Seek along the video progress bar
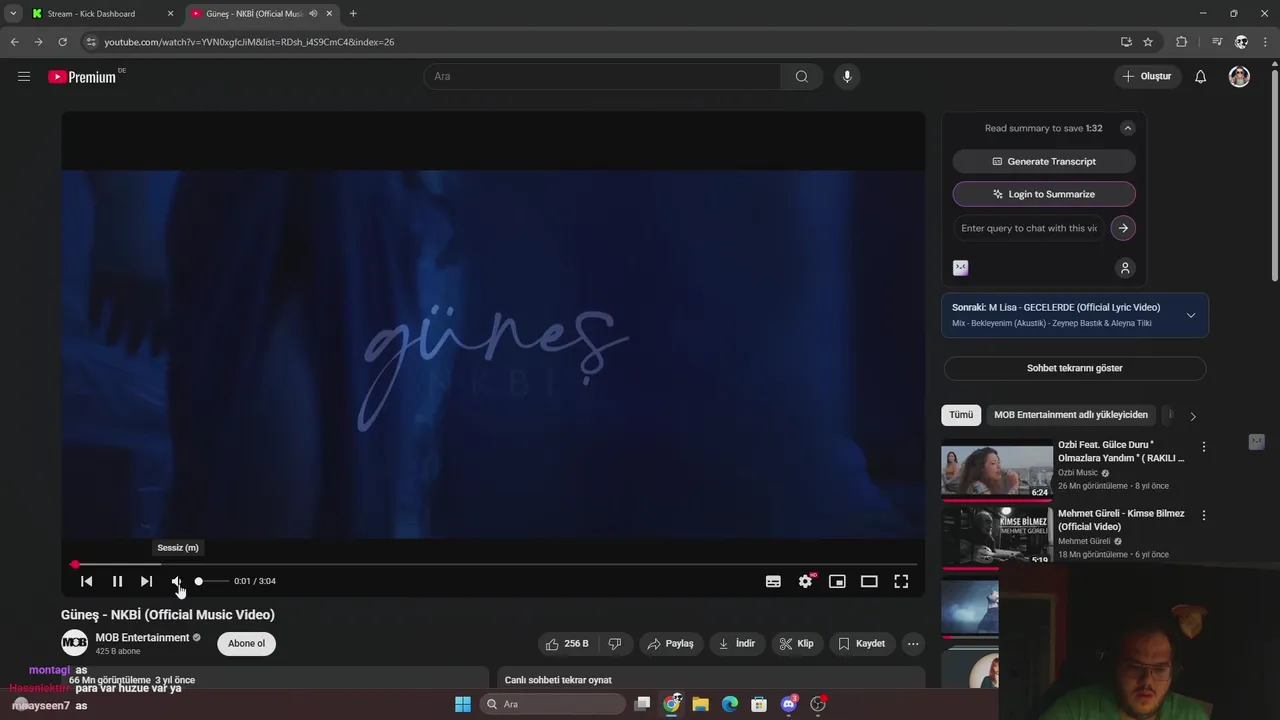The image size is (1280, 720). tap(492, 564)
